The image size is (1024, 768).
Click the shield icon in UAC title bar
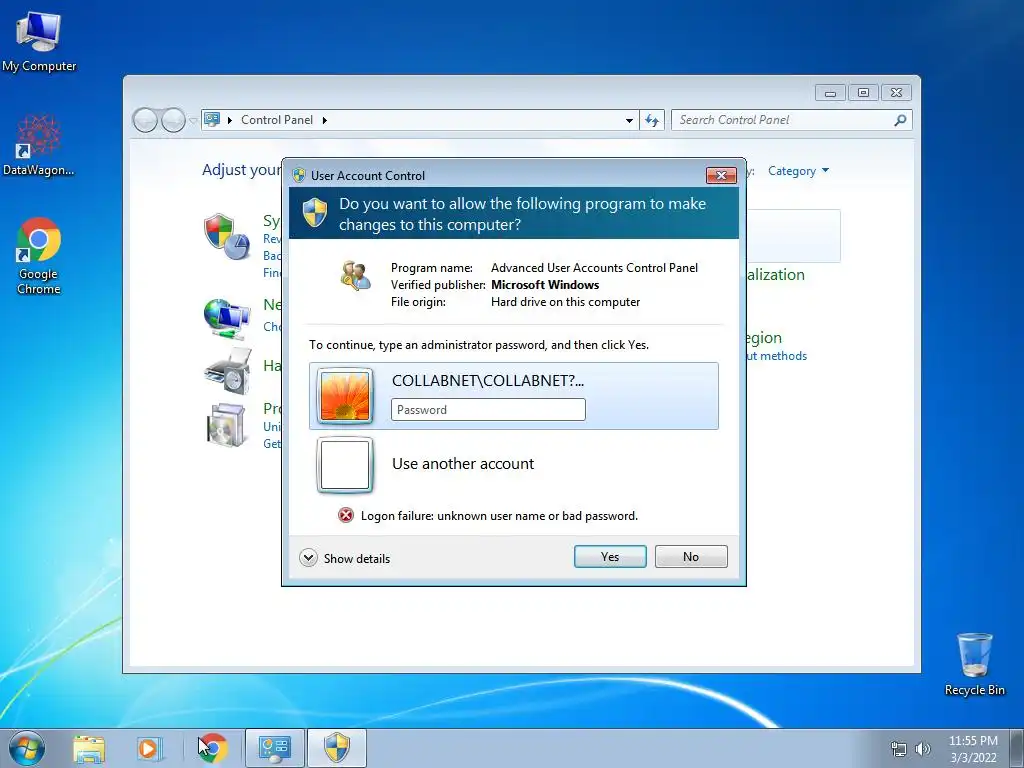pos(299,175)
